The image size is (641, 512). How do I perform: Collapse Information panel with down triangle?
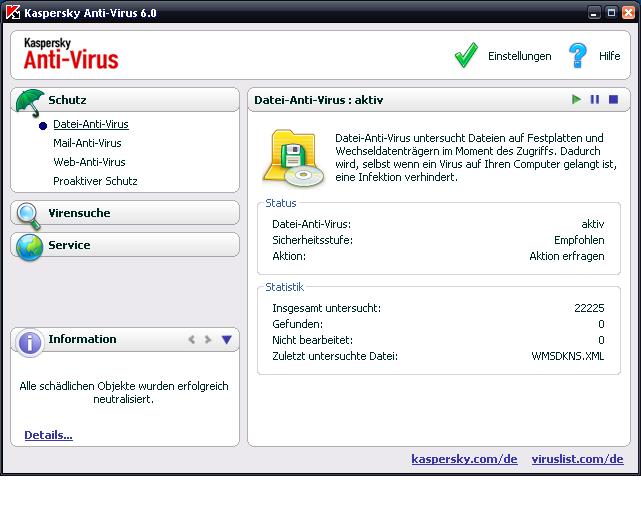pyautogui.click(x=226, y=339)
